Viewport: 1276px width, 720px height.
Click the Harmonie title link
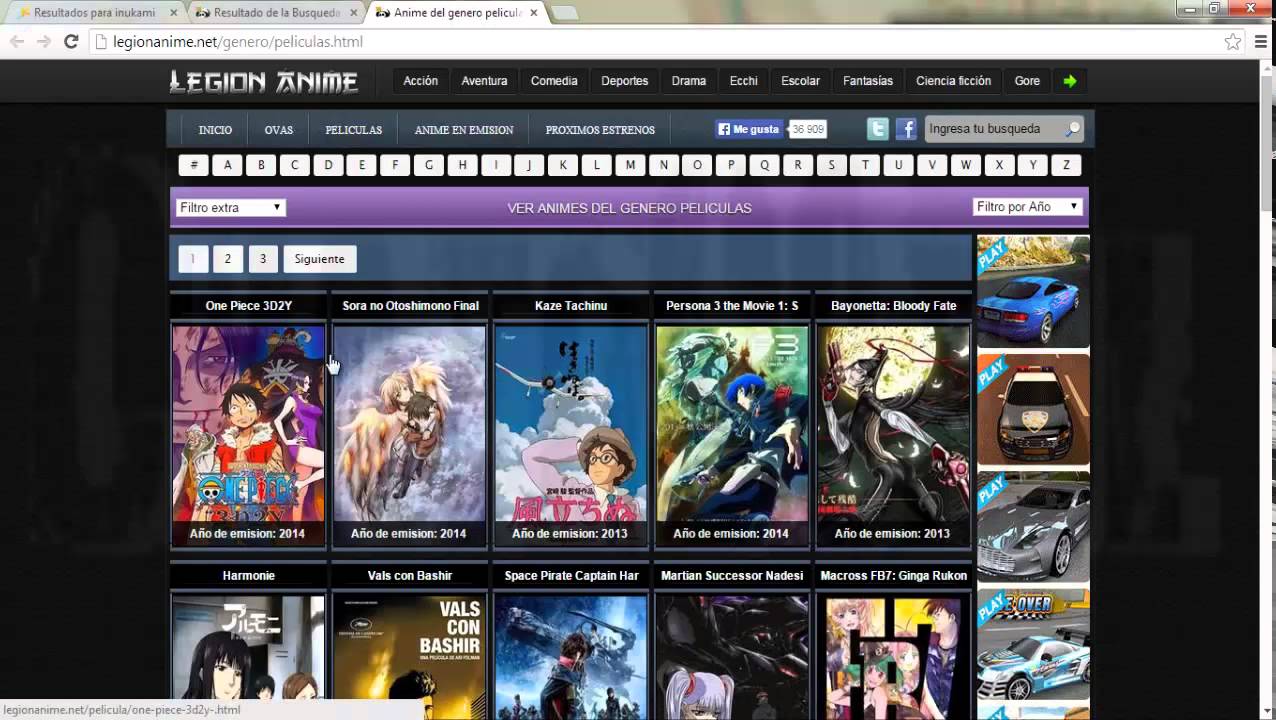[x=248, y=576]
